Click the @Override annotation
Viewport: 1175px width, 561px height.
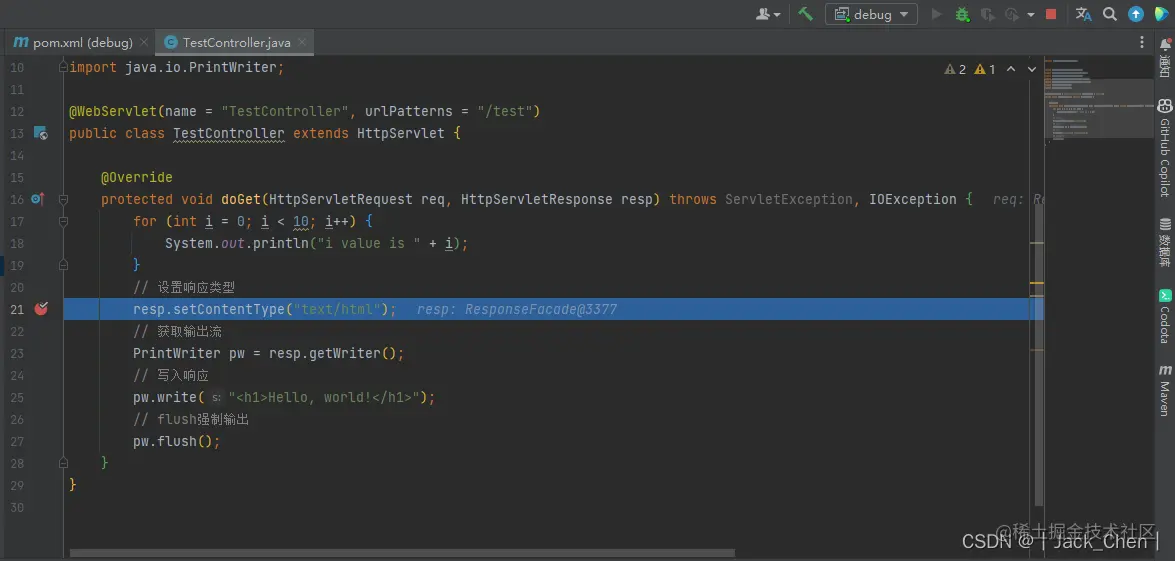click(x=136, y=178)
